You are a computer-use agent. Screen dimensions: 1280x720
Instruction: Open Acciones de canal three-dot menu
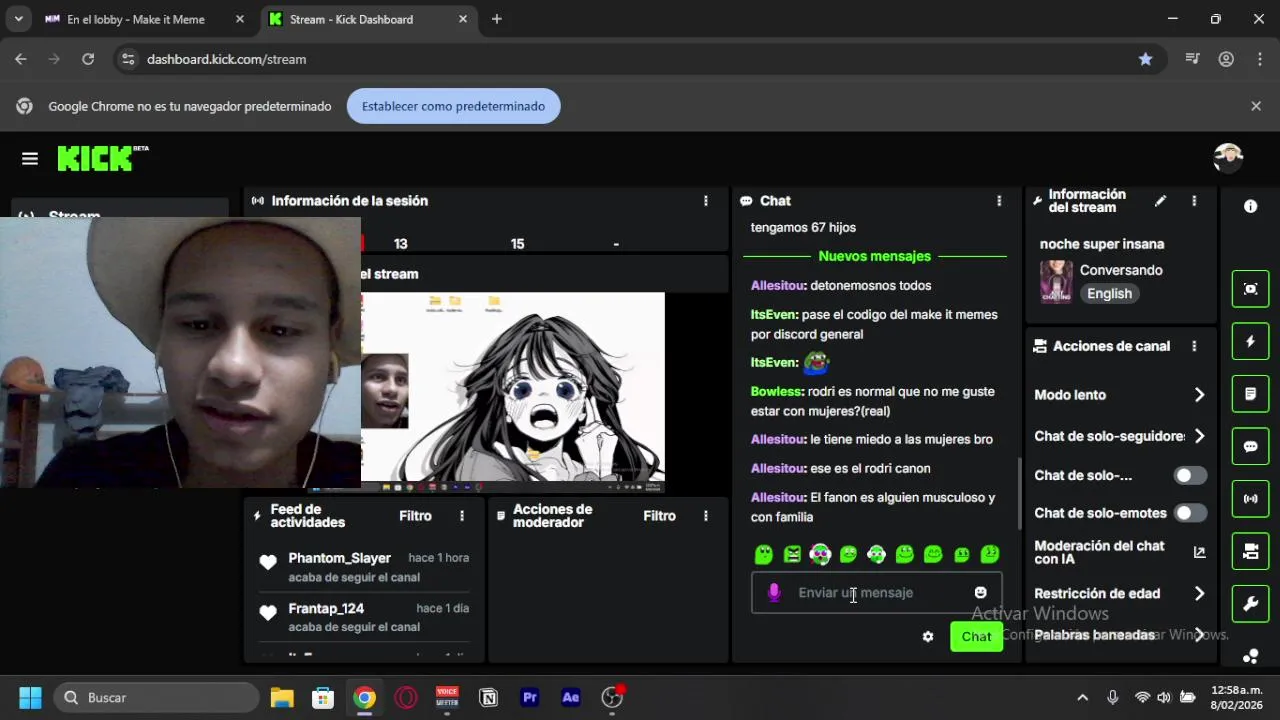point(1194,346)
